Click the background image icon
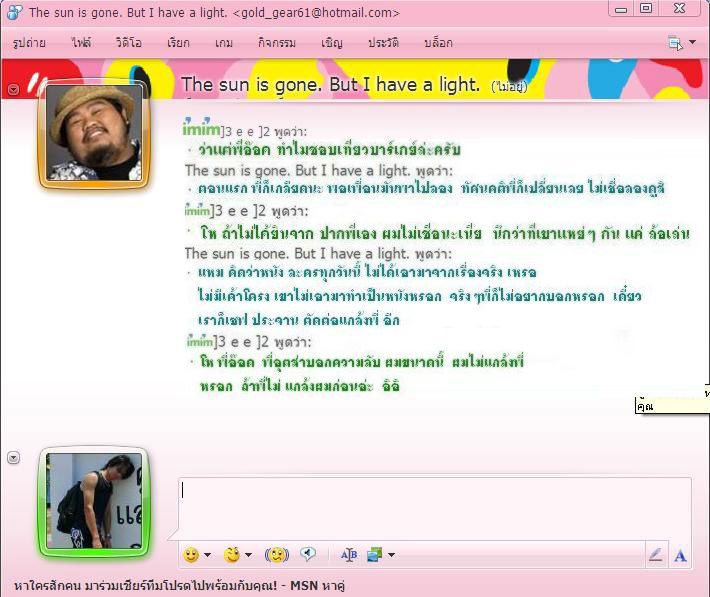Image resolution: width=710 pixels, height=597 pixels. tap(375, 554)
